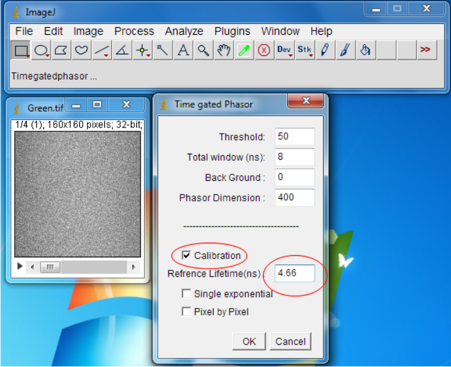
Task: Select the Rectangle selection tool
Action: click(x=21, y=50)
